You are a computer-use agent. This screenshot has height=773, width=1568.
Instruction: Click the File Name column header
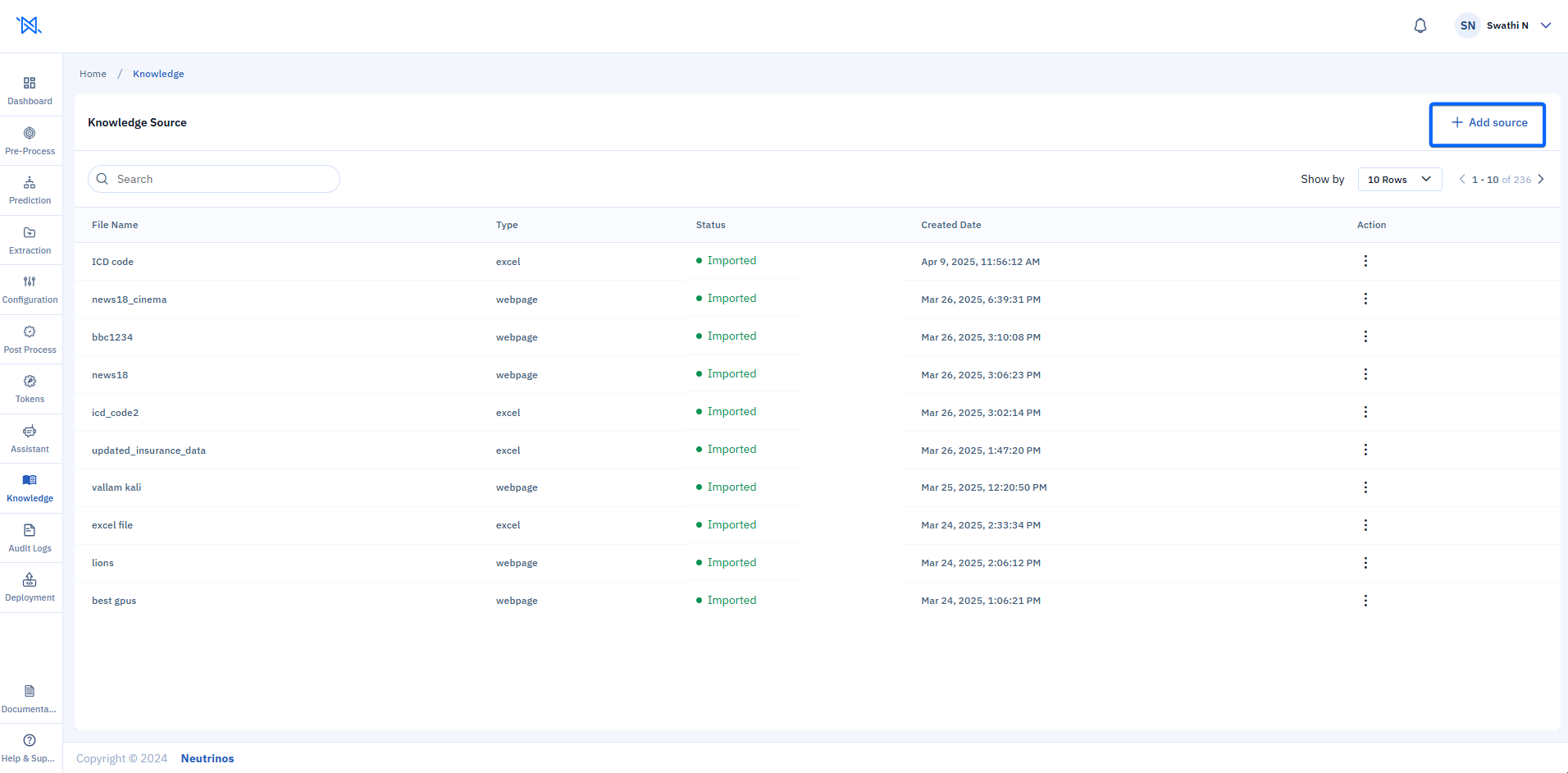[x=115, y=225]
